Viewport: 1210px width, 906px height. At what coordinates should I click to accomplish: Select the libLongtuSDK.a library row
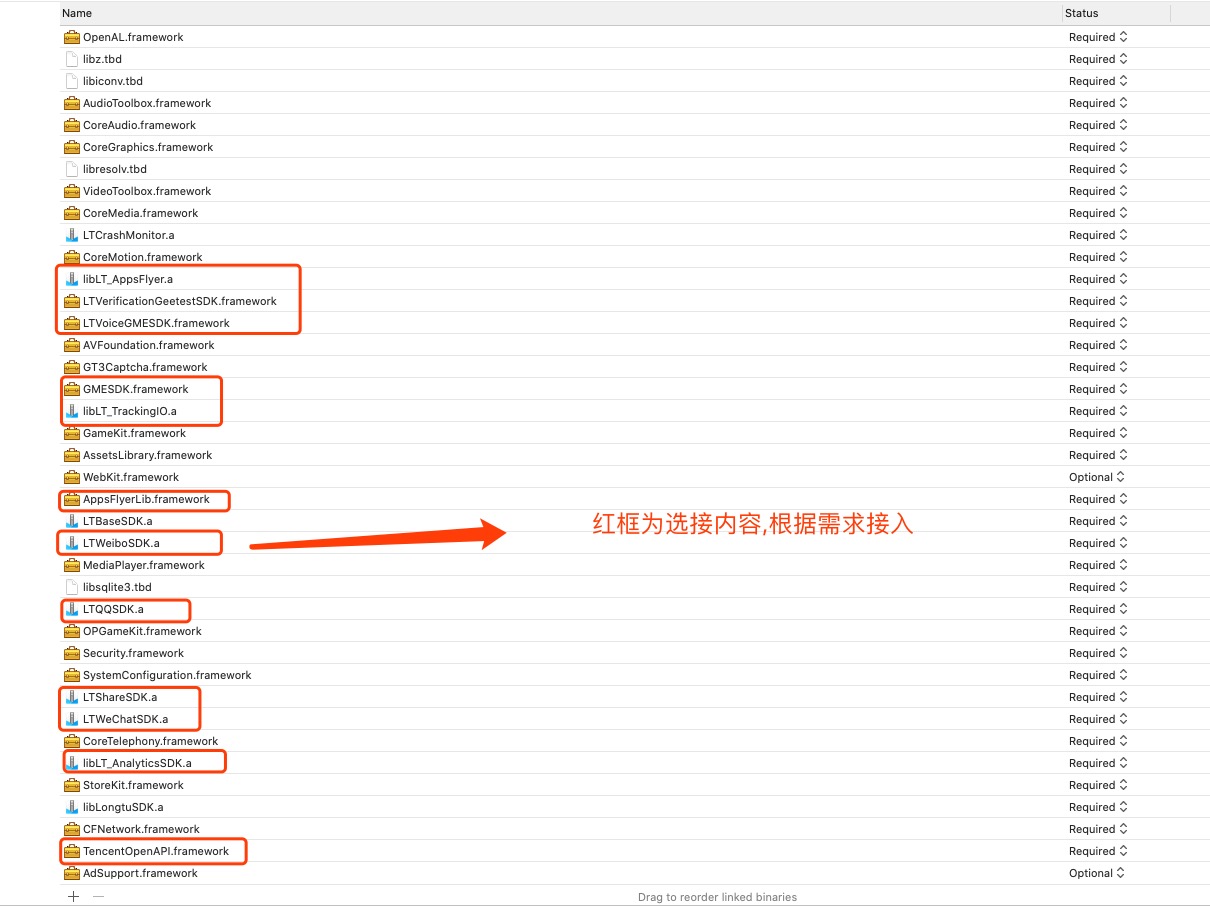click(123, 807)
